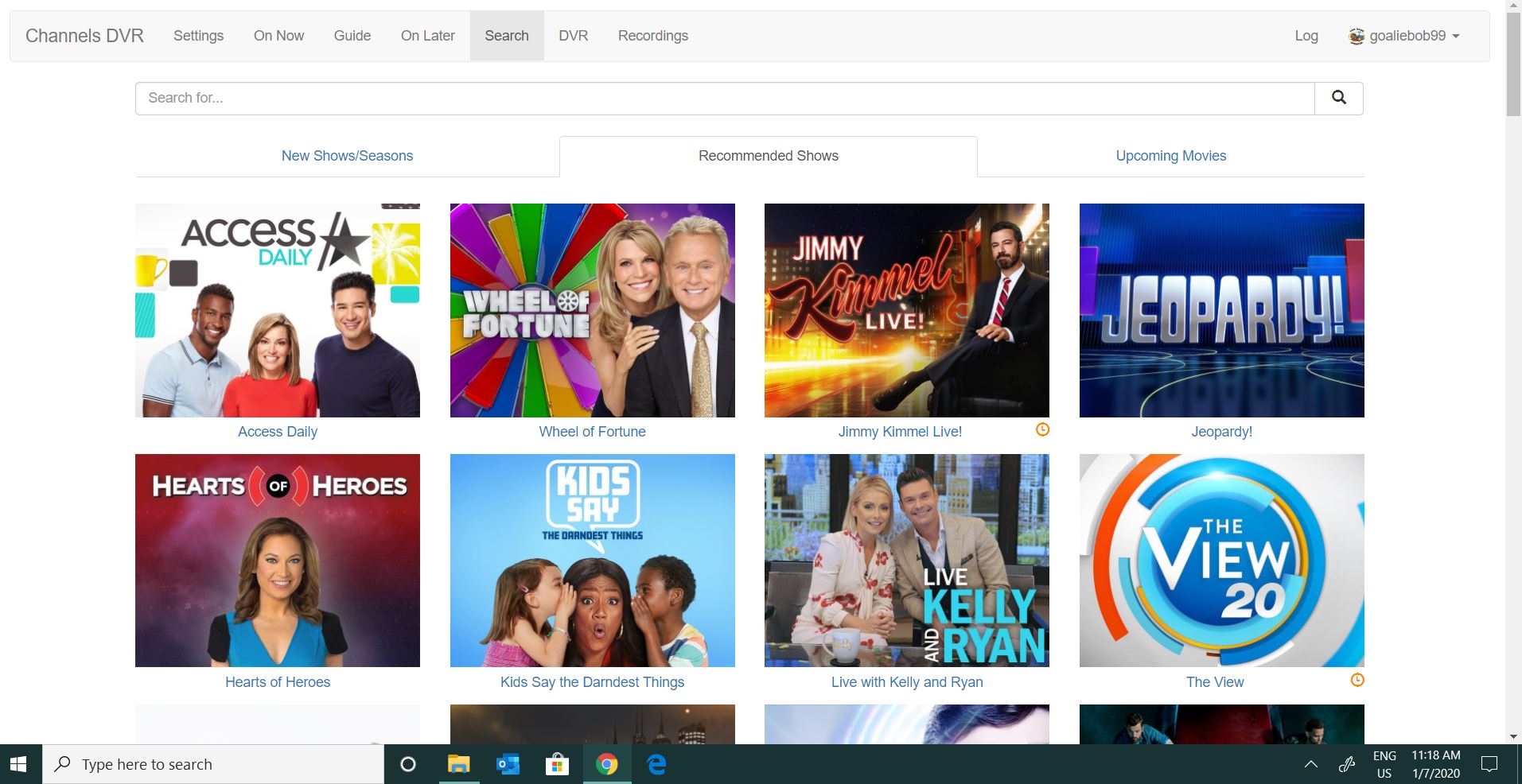Click the page vertical scrollbar
The width and height of the screenshot is (1522, 784).
coord(1513,398)
